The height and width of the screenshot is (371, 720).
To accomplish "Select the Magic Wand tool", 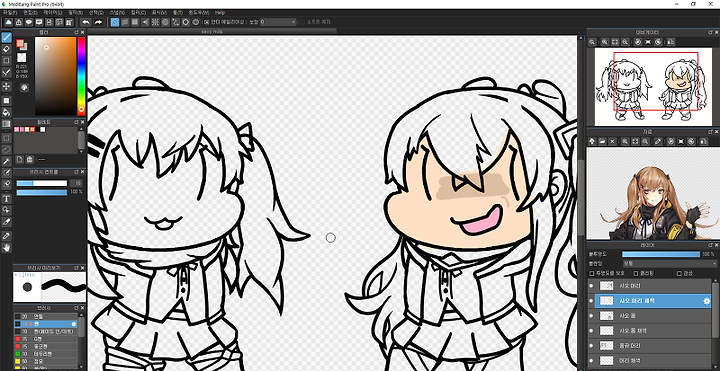I will coord(6,161).
